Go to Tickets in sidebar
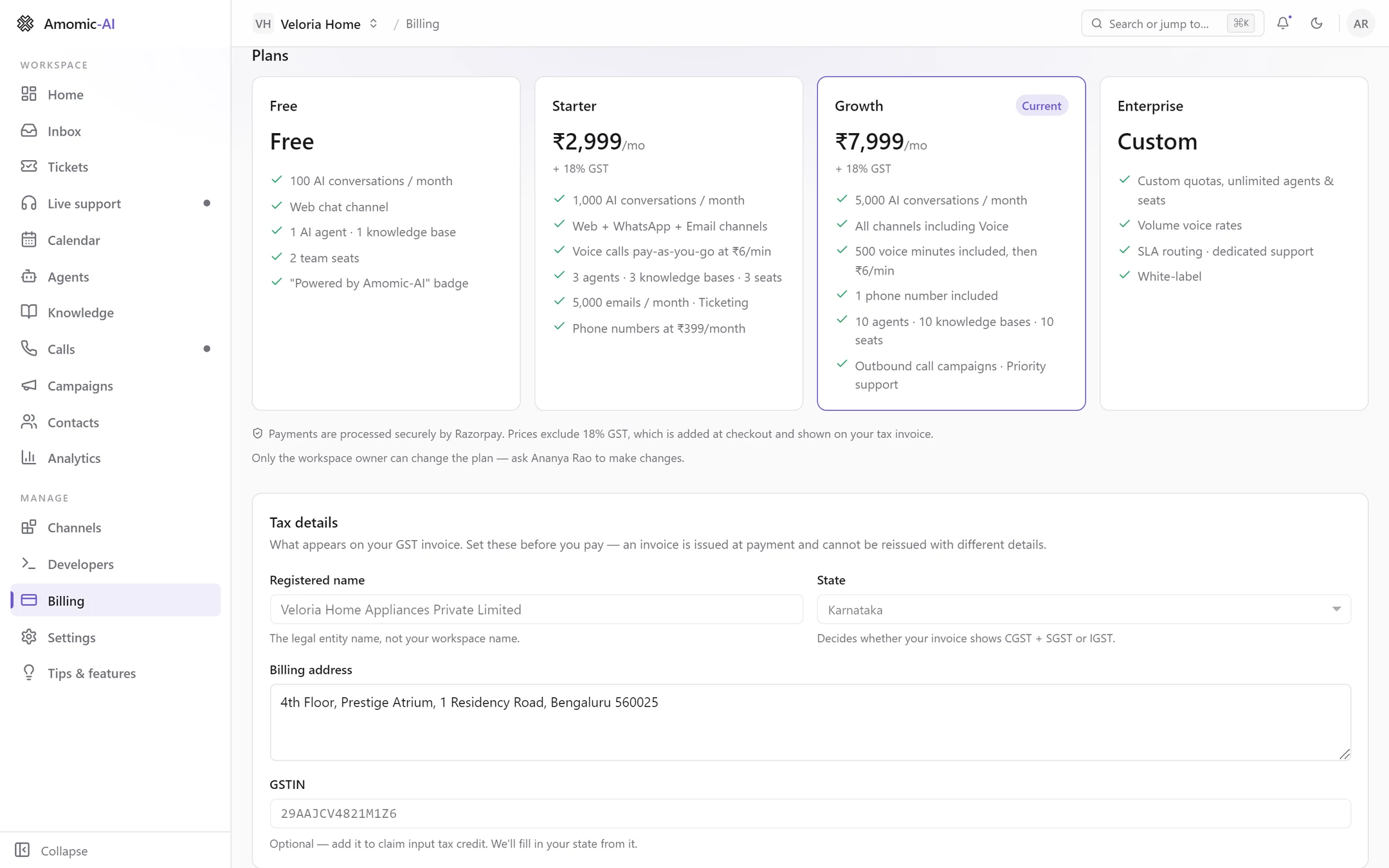Image resolution: width=1389 pixels, height=868 pixels. pyautogui.click(x=116, y=167)
